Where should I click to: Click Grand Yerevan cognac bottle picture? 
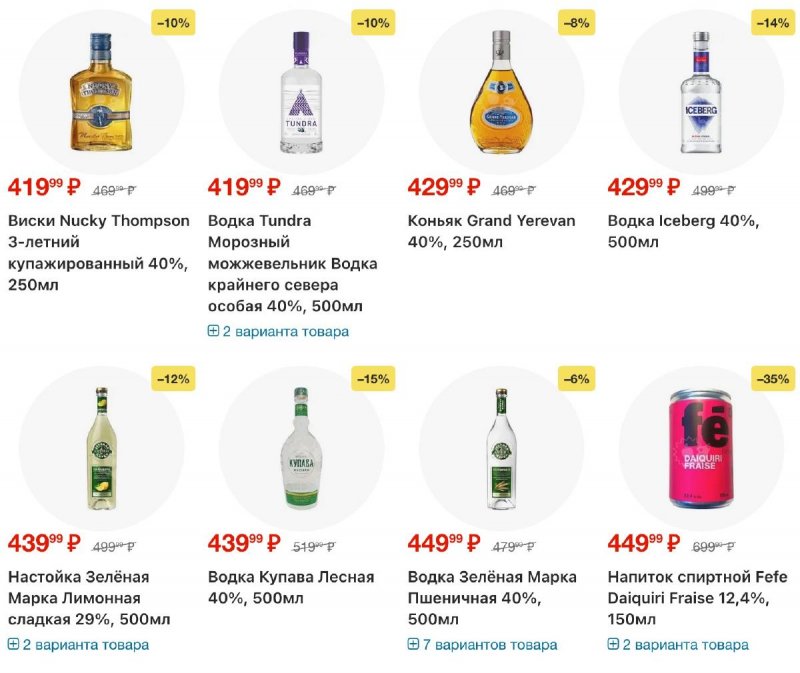click(x=501, y=92)
